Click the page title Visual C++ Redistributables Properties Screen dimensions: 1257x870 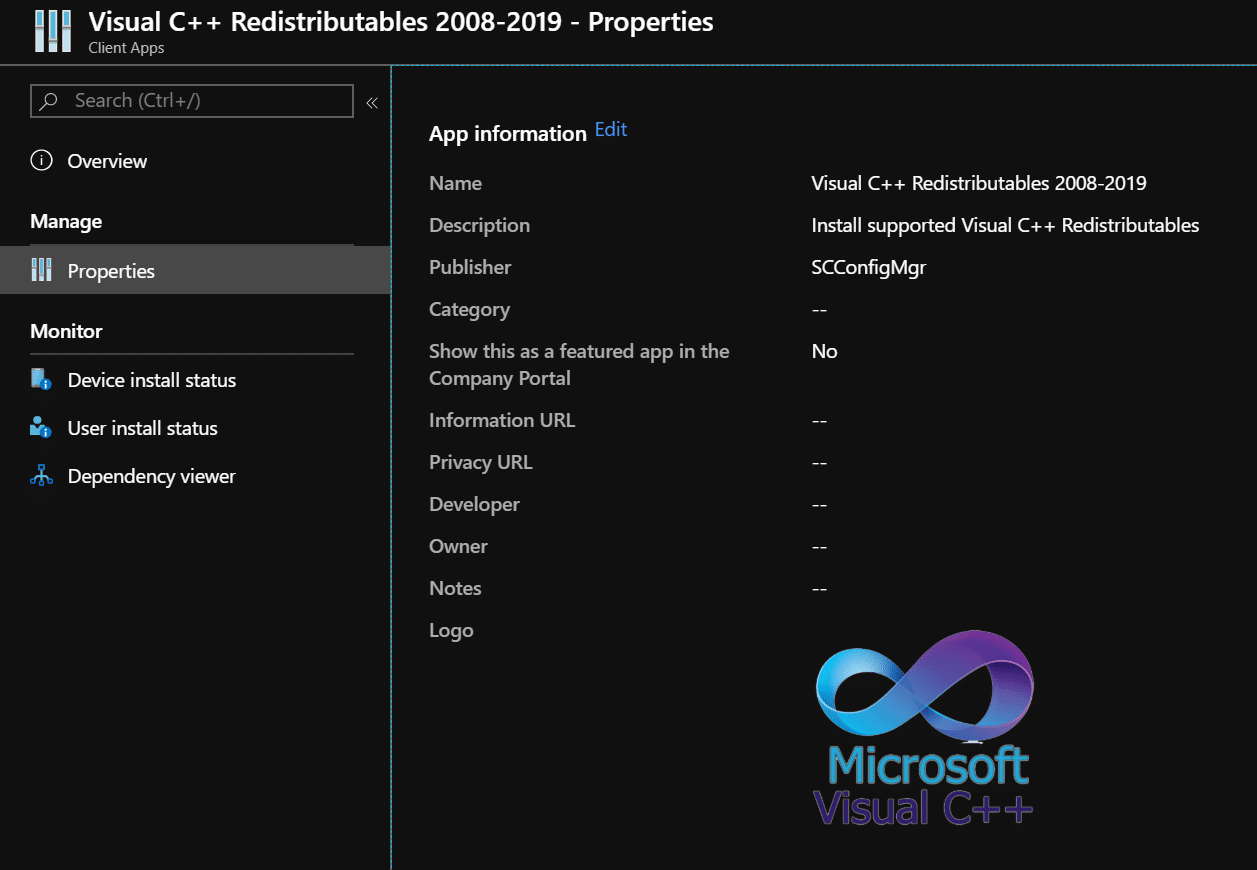point(401,21)
